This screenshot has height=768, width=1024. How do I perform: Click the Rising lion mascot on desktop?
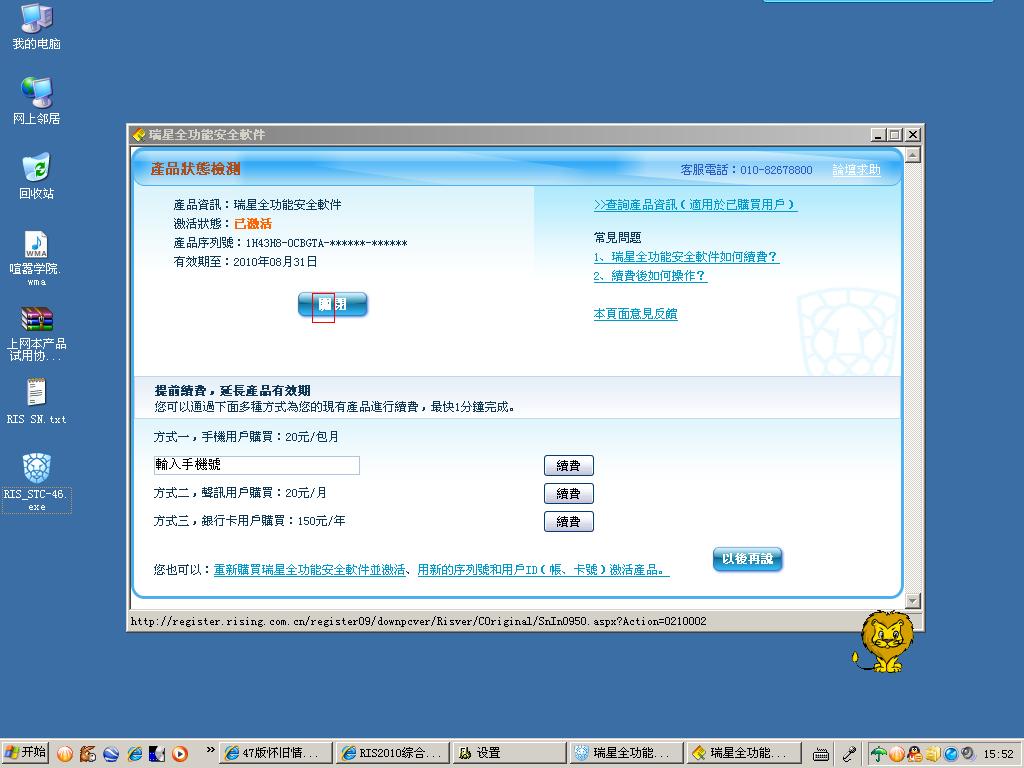884,641
